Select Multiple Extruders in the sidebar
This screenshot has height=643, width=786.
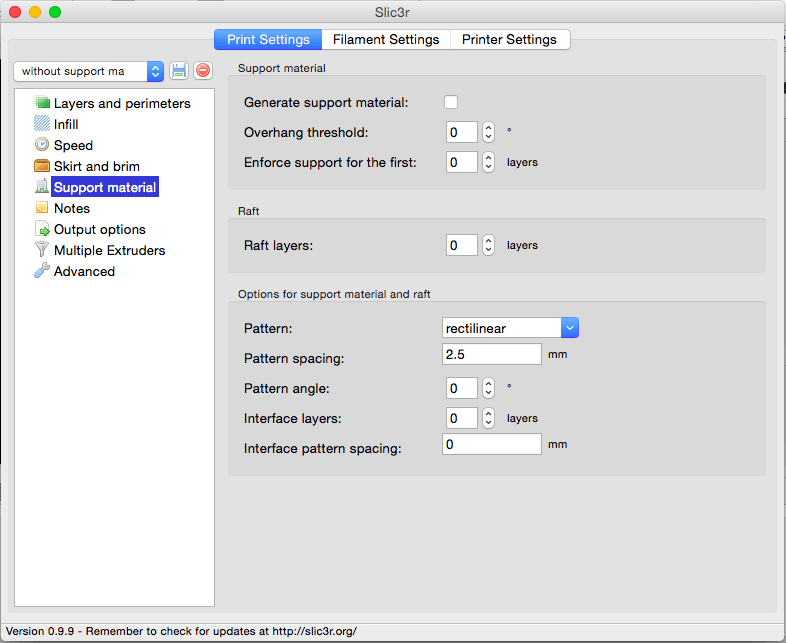[x=109, y=251]
